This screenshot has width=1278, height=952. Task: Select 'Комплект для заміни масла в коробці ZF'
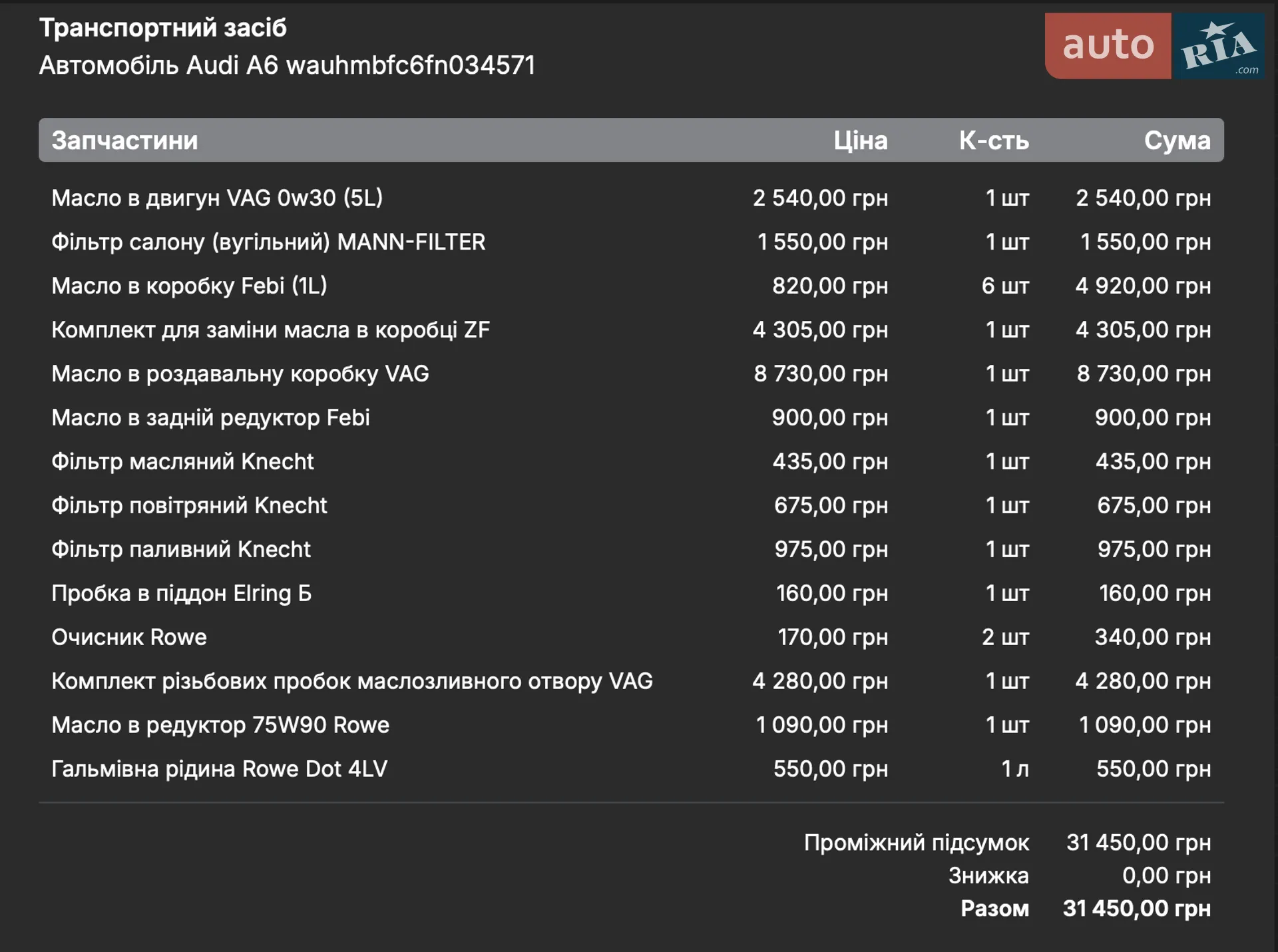point(271,330)
